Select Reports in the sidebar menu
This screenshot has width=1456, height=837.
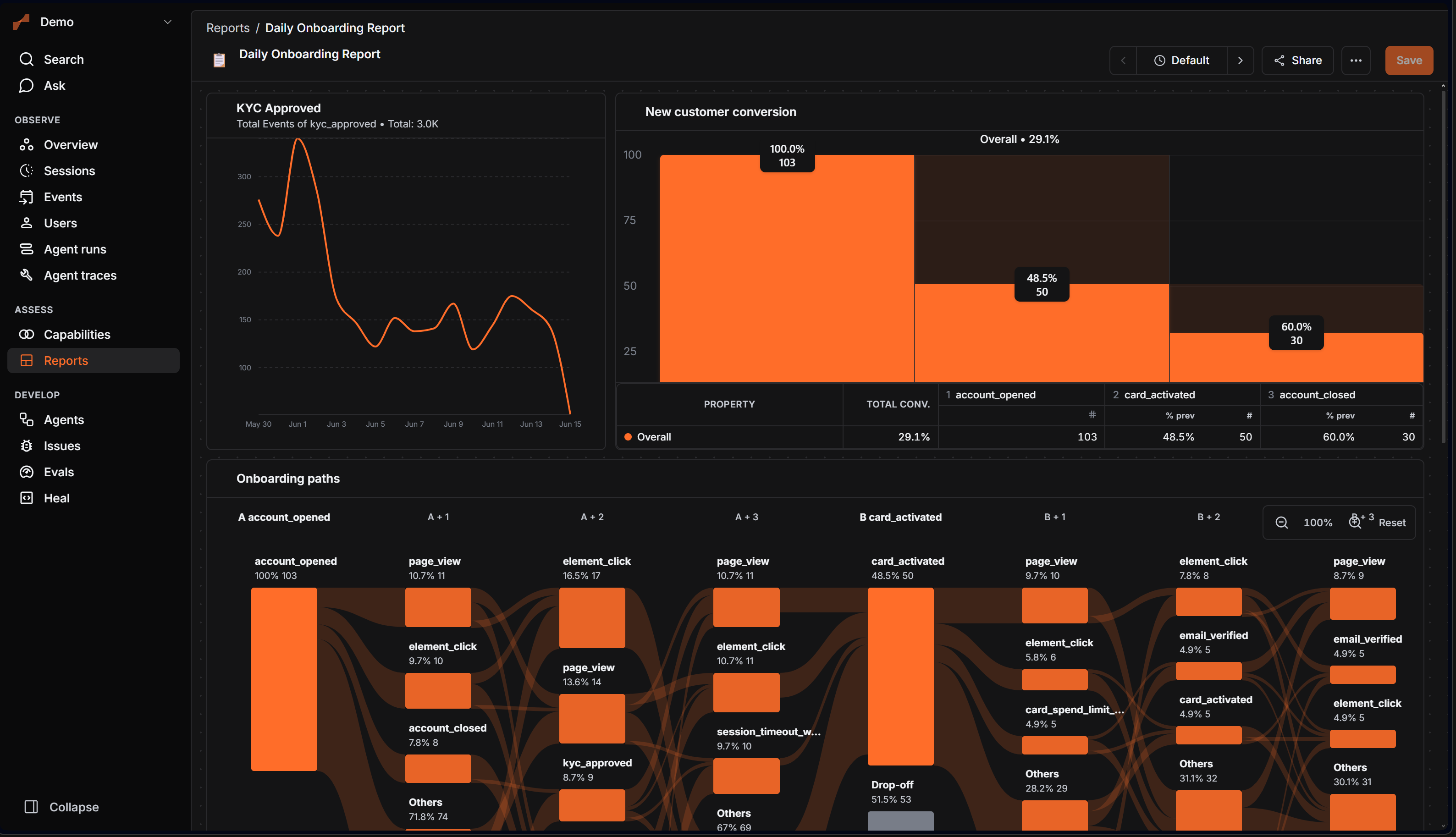(93, 360)
